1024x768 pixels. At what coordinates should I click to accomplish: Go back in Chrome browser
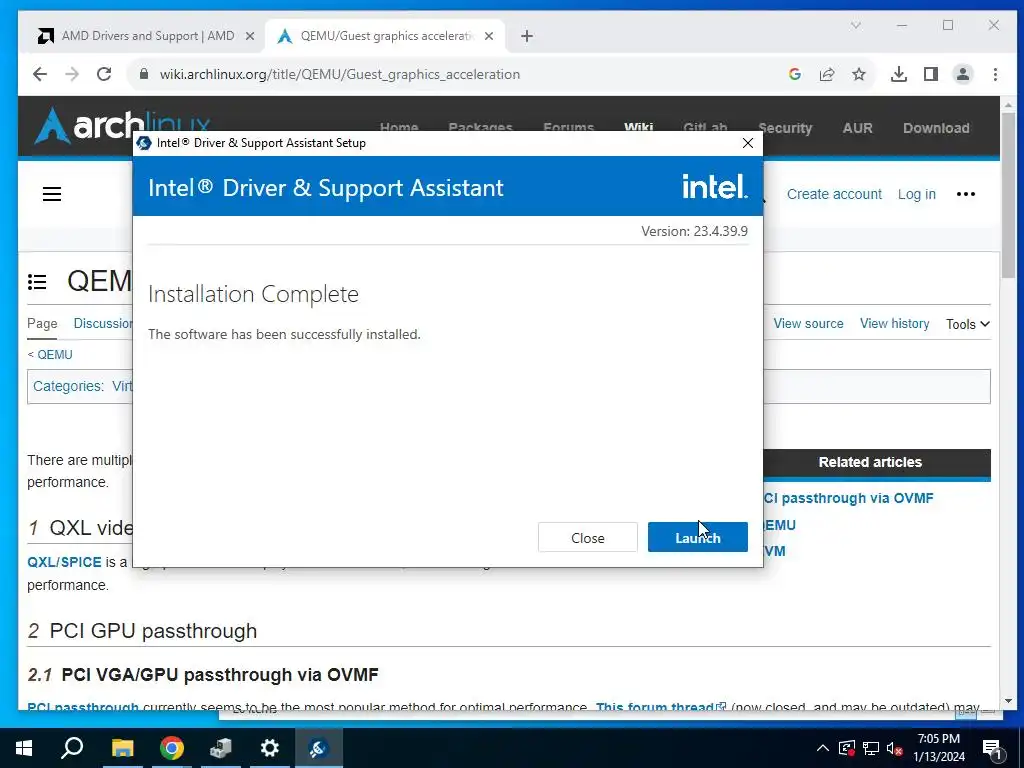click(40, 74)
